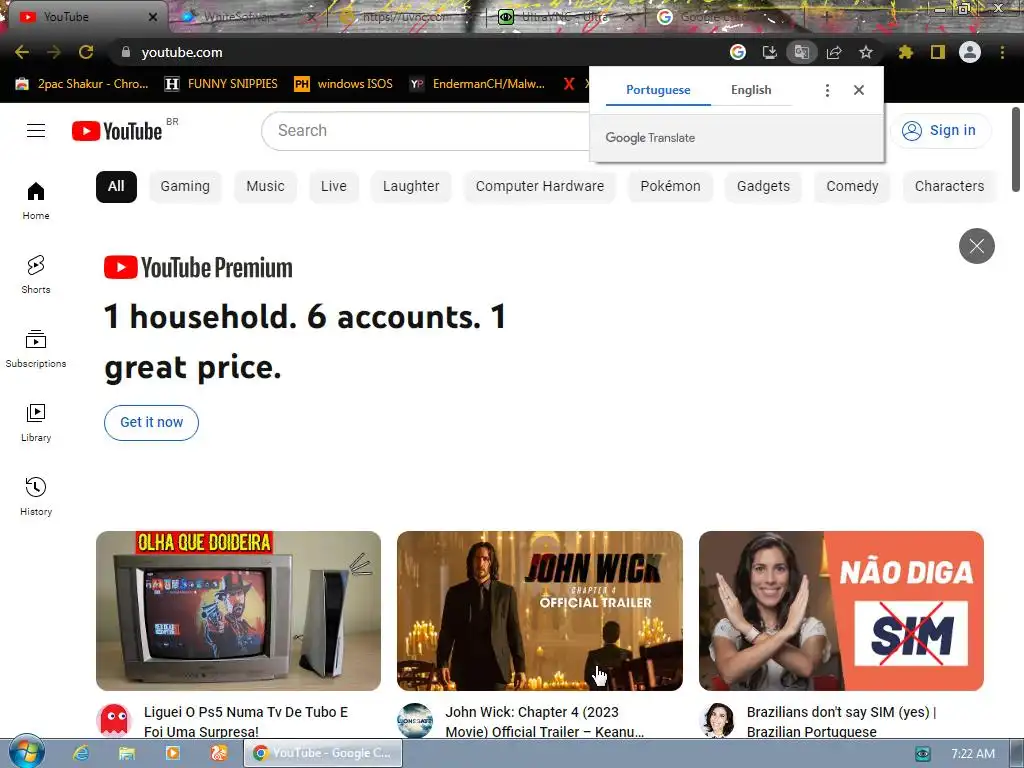This screenshot has width=1024, height=768.
Task: Click the Google icon in the address bar
Action: click(738, 52)
